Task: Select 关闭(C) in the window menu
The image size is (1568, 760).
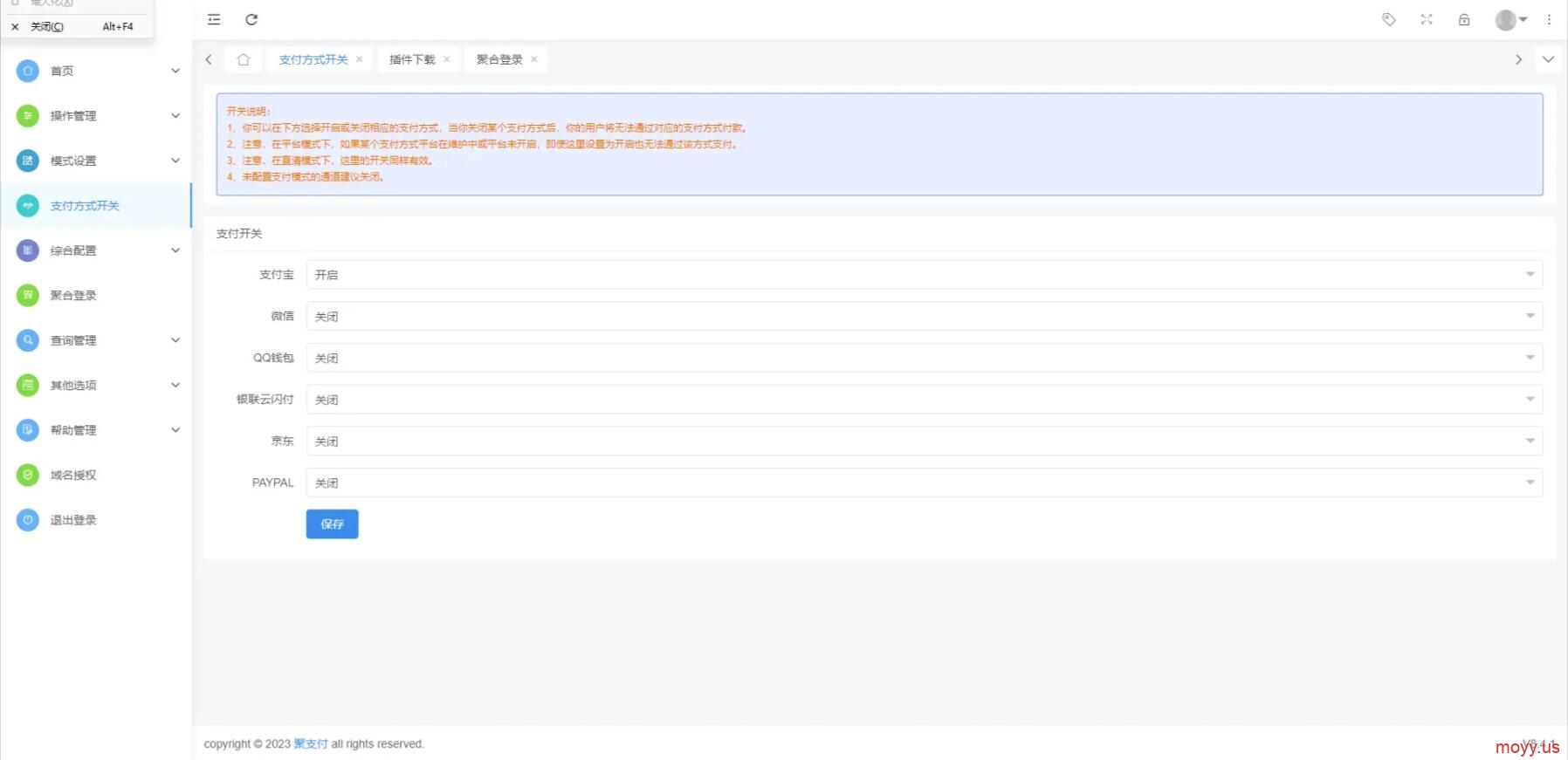Action: click(76, 26)
